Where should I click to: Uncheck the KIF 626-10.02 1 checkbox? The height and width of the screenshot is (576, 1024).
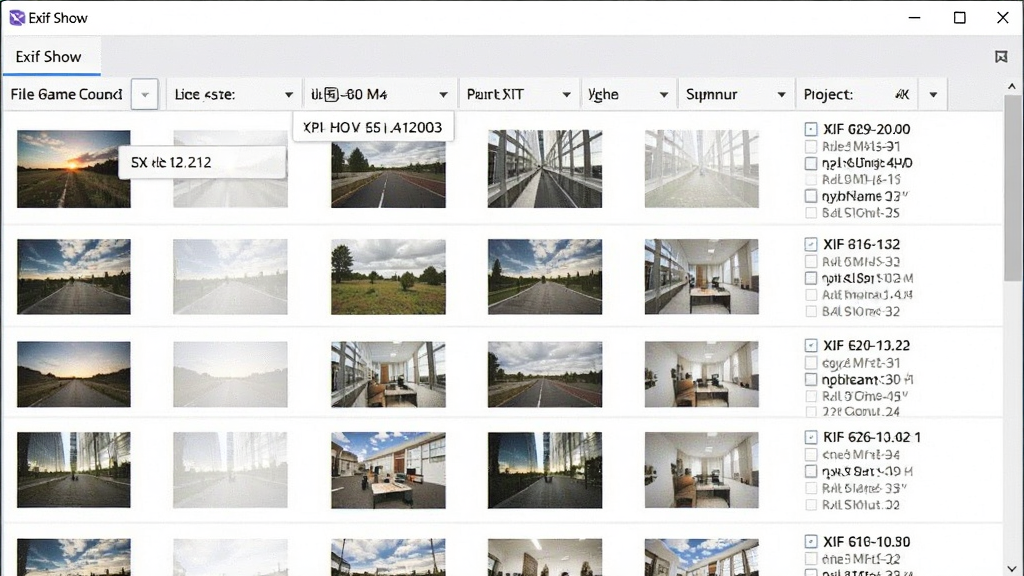(810, 437)
